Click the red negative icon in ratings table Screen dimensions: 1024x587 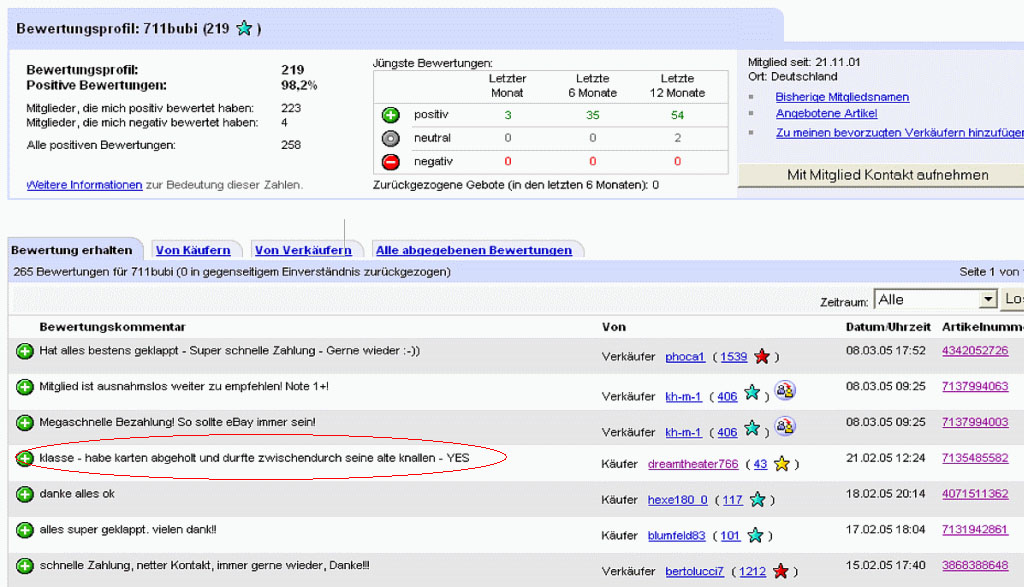[391, 162]
